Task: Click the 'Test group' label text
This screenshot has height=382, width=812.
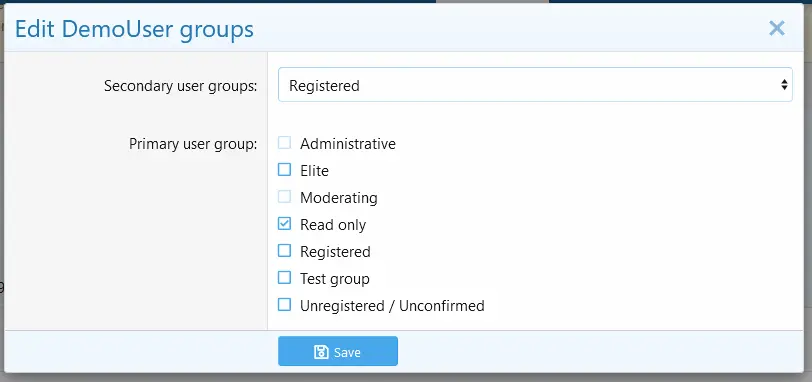Action: [335, 279]
